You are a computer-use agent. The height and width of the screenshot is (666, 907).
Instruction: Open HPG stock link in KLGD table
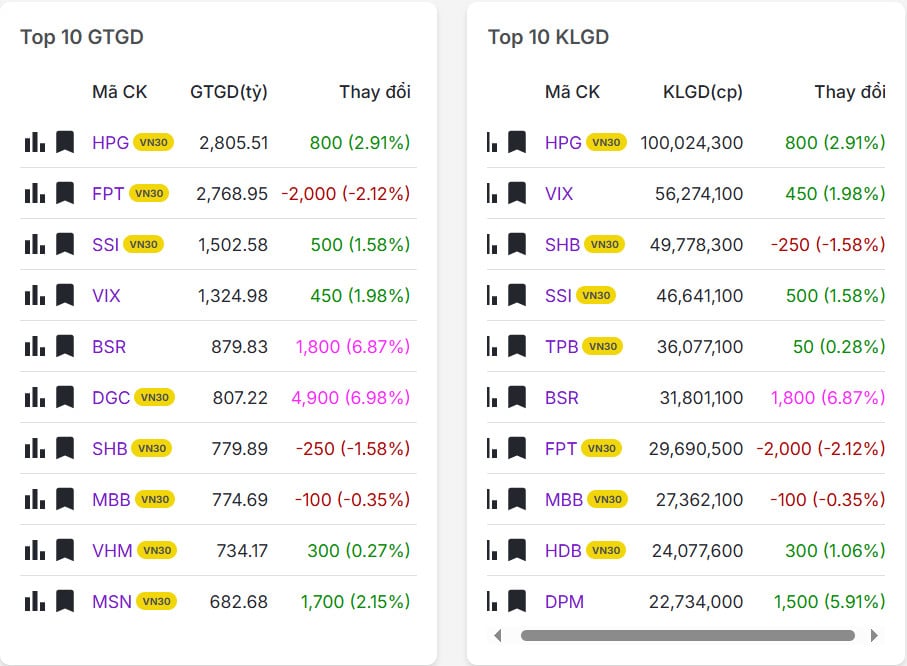tap(563, 142)
